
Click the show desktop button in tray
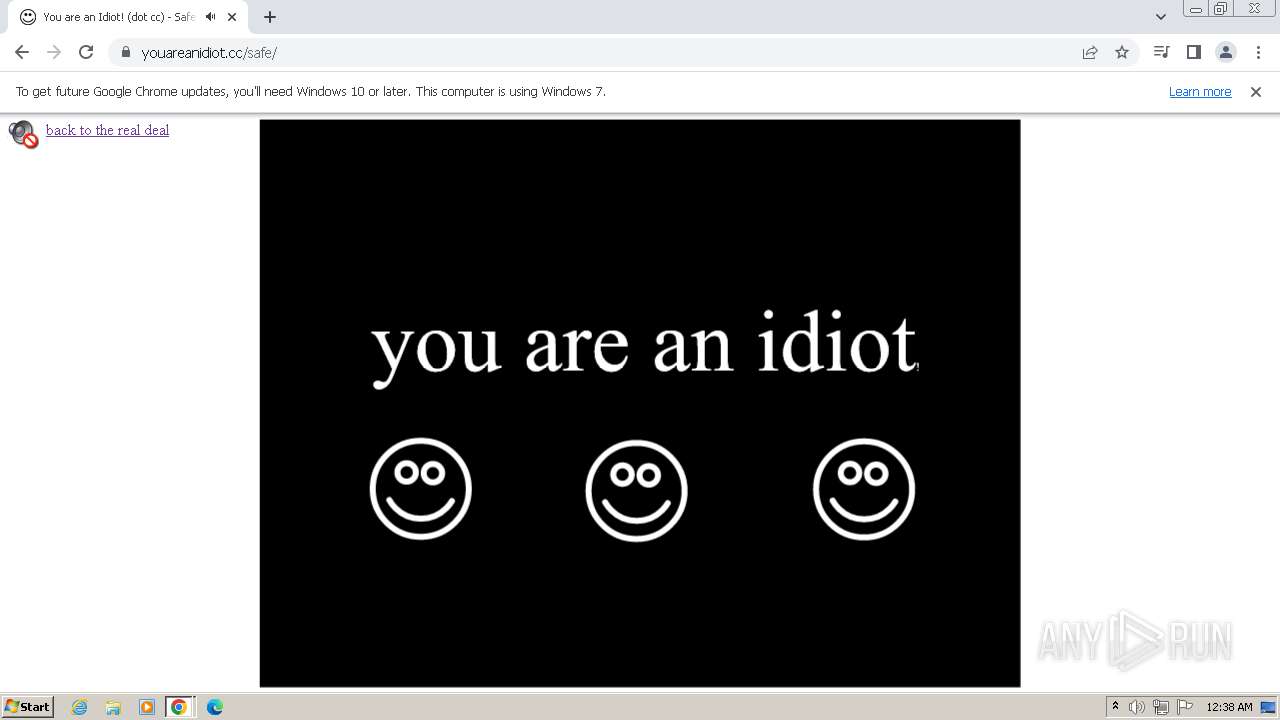(1268, 707)
